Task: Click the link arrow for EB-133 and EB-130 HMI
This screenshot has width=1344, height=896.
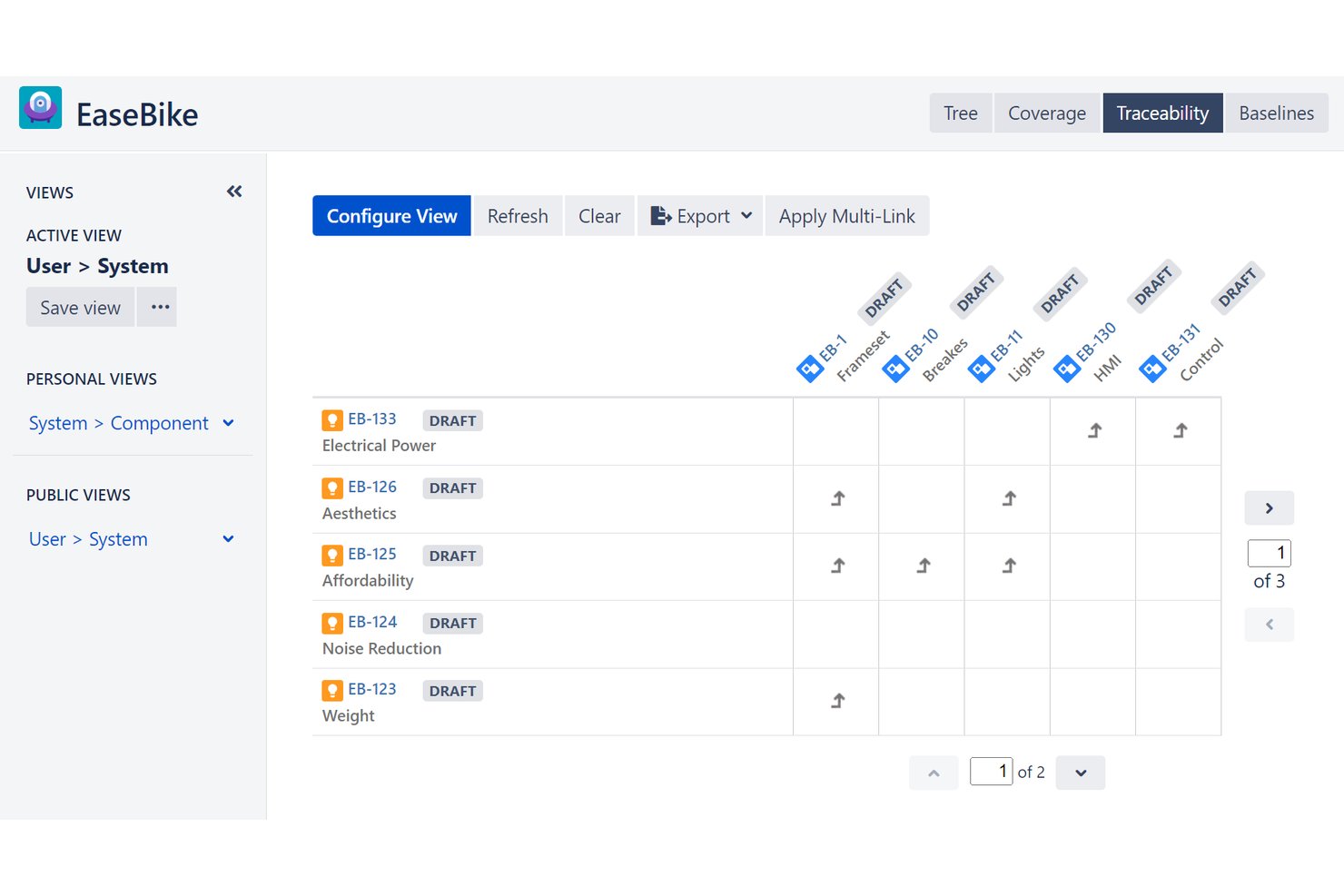Action: [1094, 431]
